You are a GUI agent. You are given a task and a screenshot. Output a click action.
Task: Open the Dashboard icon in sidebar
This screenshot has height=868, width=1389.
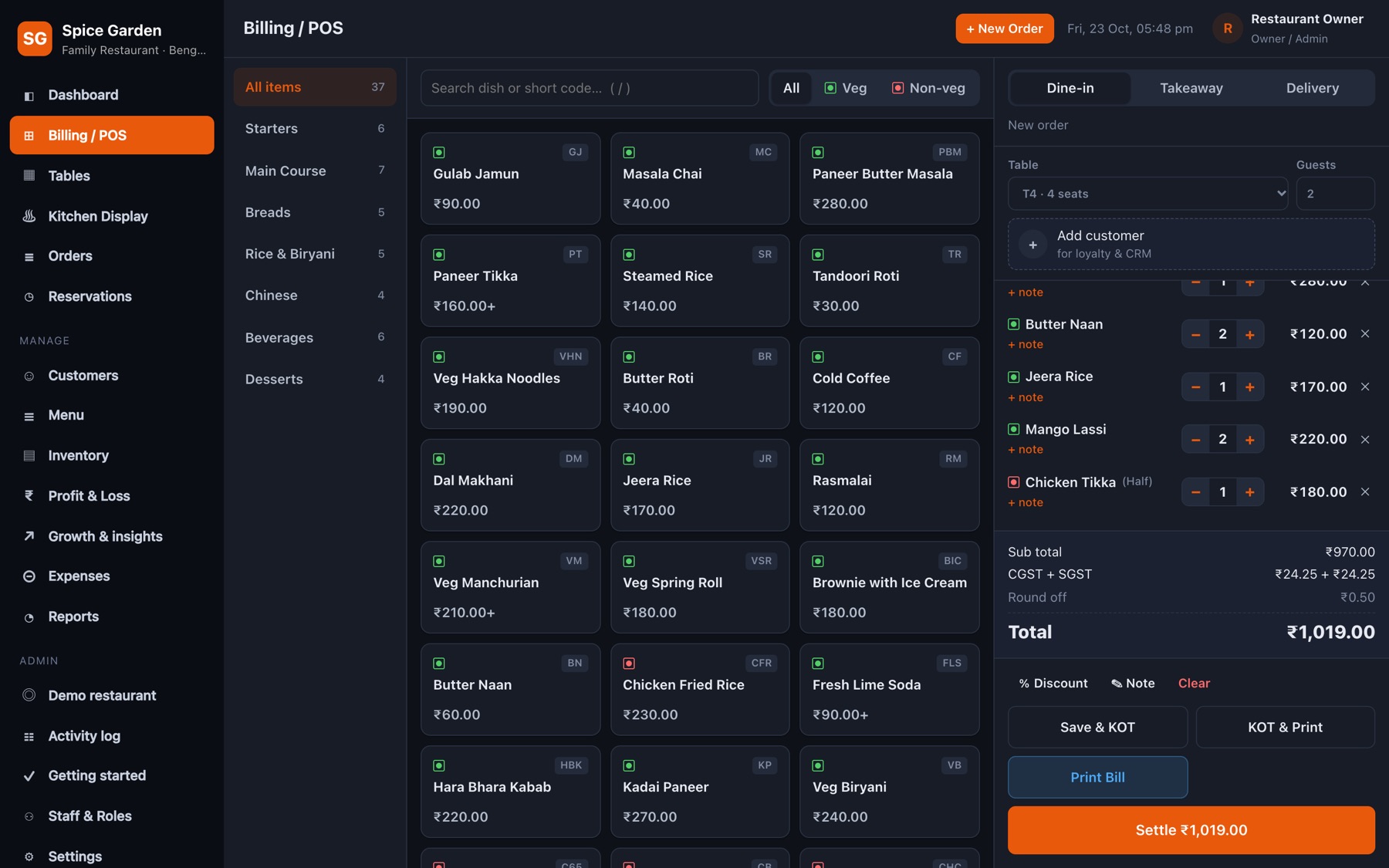coord(29,96)
